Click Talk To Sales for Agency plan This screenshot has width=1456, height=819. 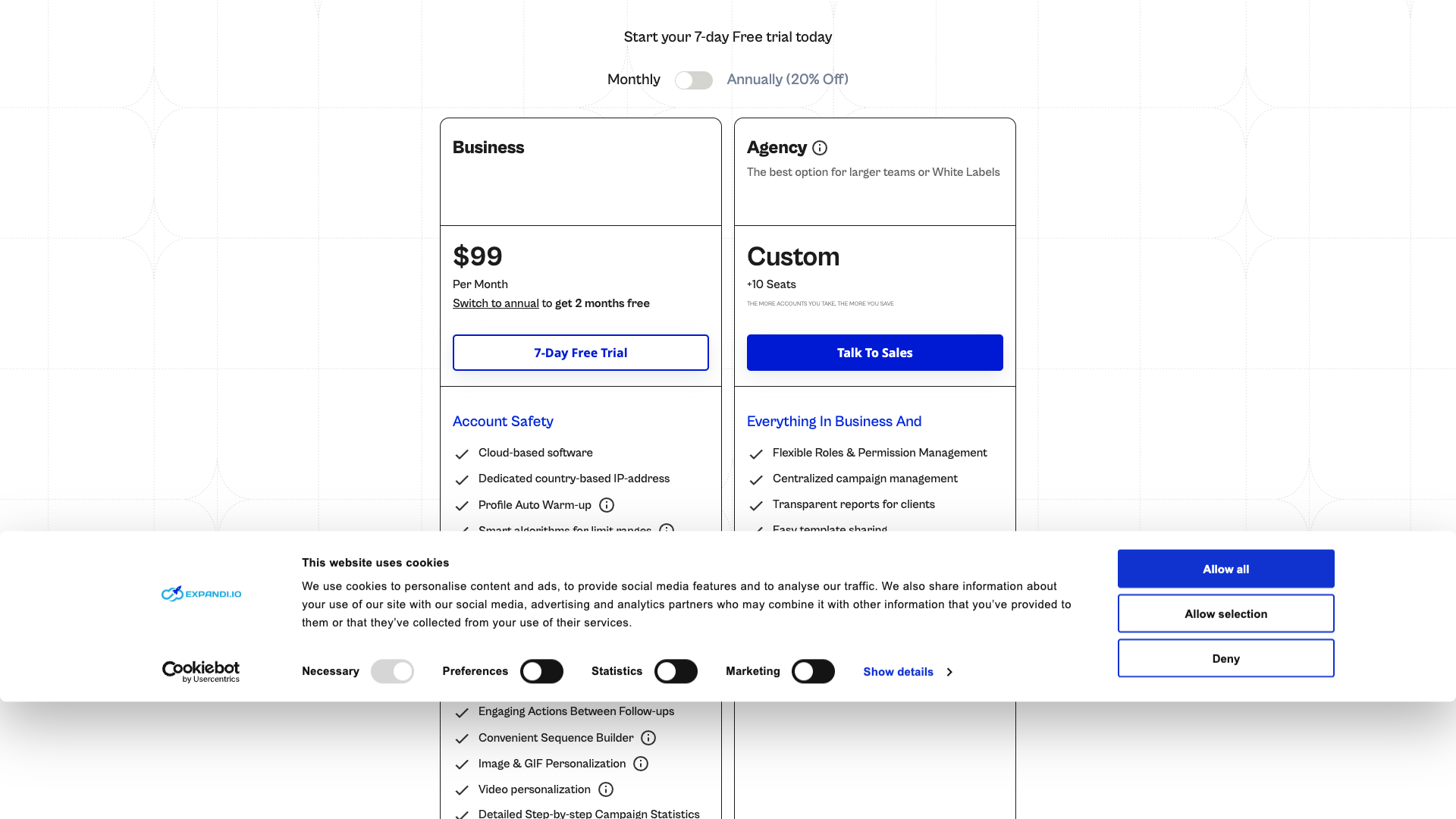[x=874, y=352]
